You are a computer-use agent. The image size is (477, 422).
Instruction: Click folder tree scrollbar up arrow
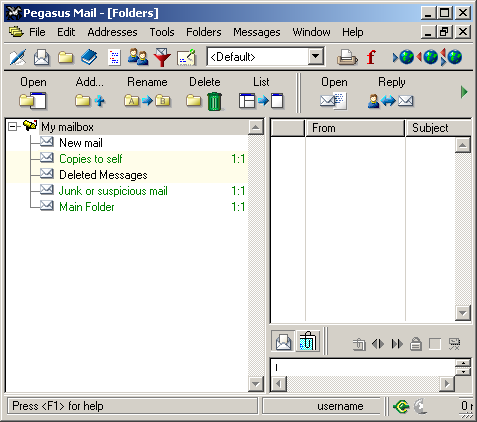coord(256,127)
